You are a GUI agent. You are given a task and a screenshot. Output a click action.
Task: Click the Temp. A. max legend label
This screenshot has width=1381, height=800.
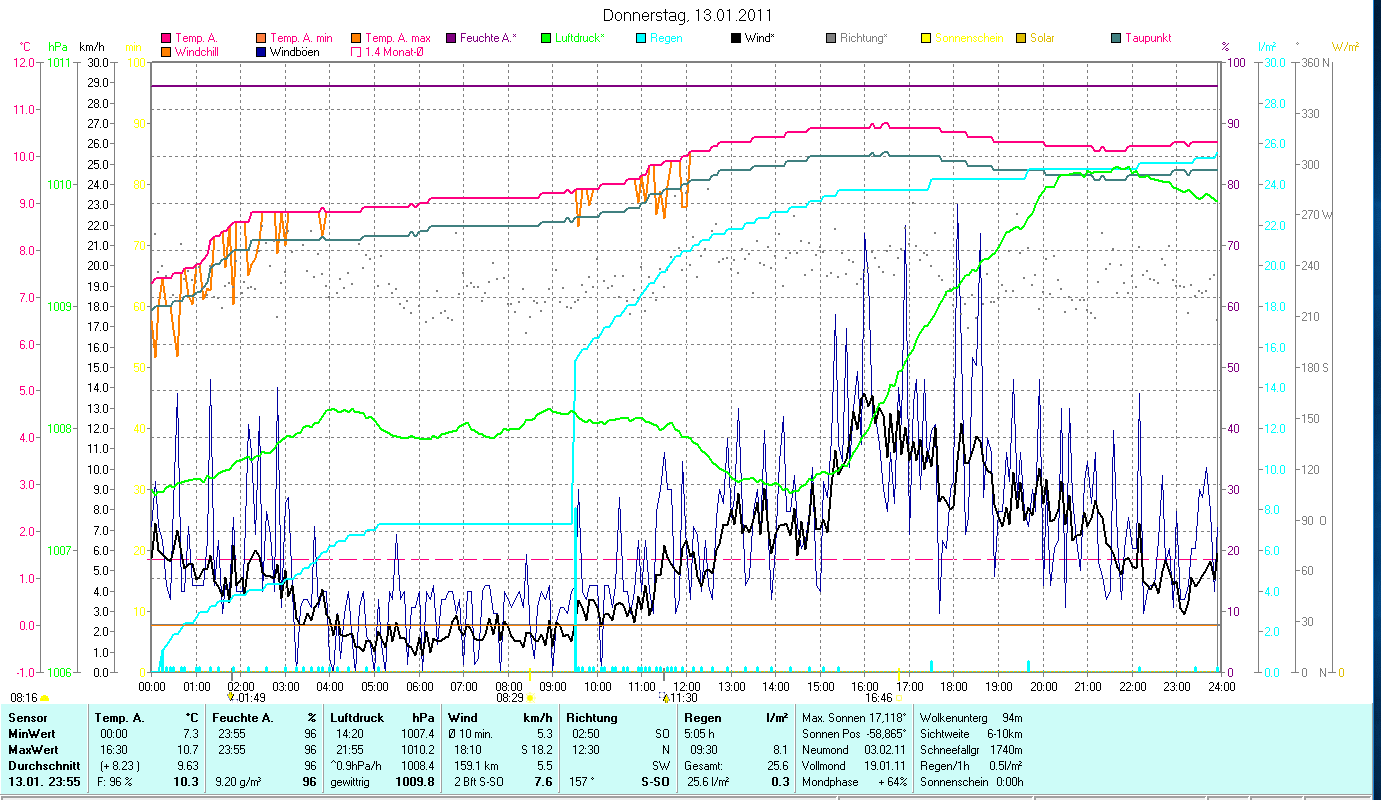(397, 38)
